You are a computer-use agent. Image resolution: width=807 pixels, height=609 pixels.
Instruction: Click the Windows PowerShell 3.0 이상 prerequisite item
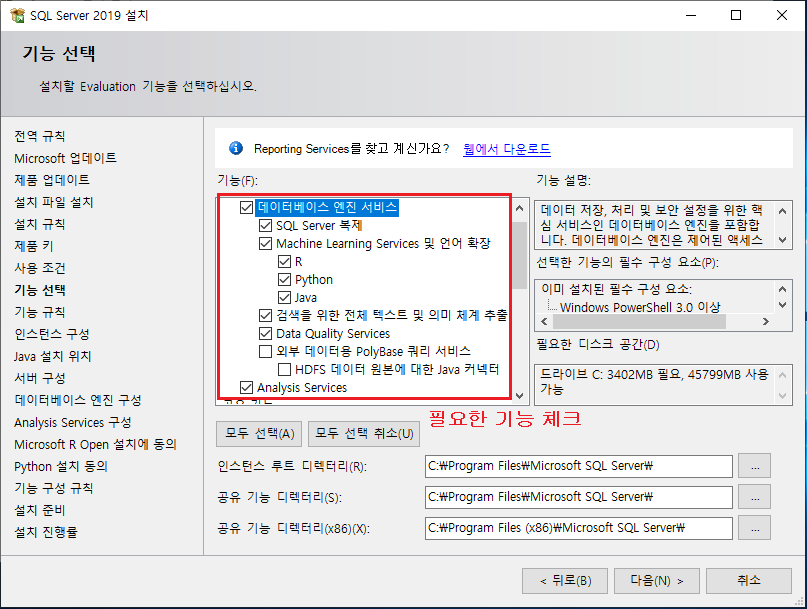click(640, 307)
